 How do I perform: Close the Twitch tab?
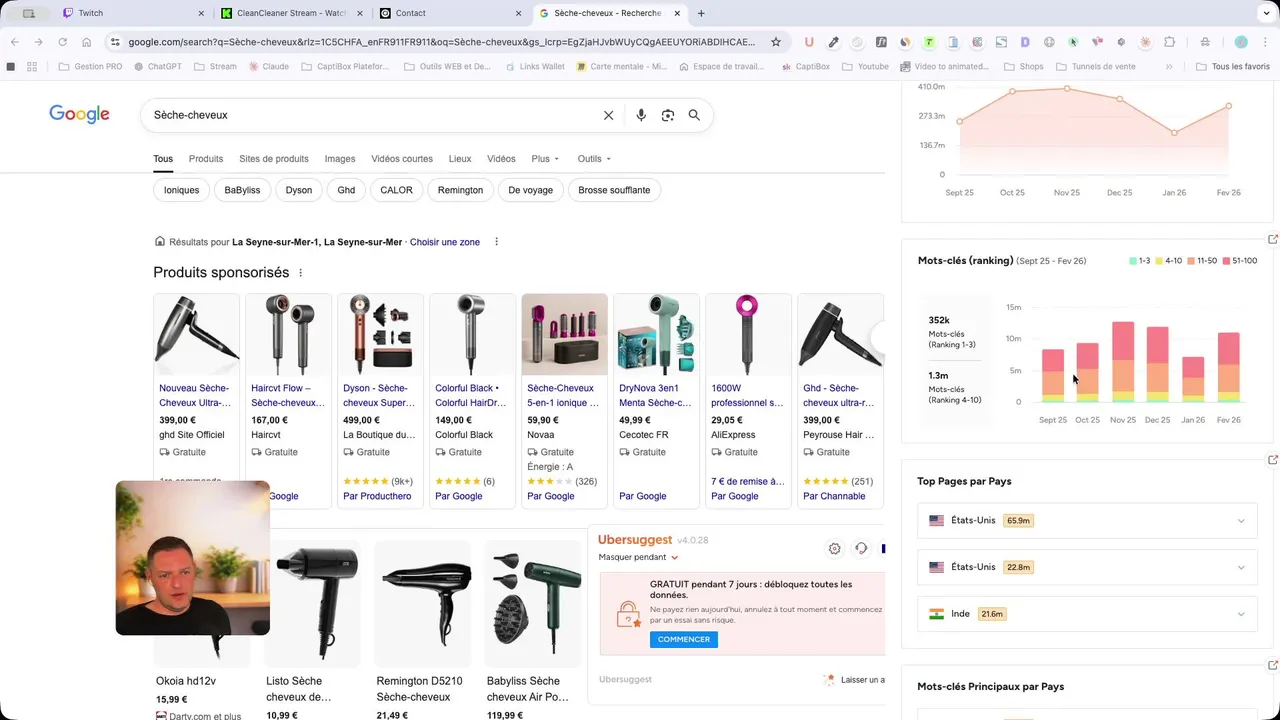pyautogui.click(x=201, y=13)
